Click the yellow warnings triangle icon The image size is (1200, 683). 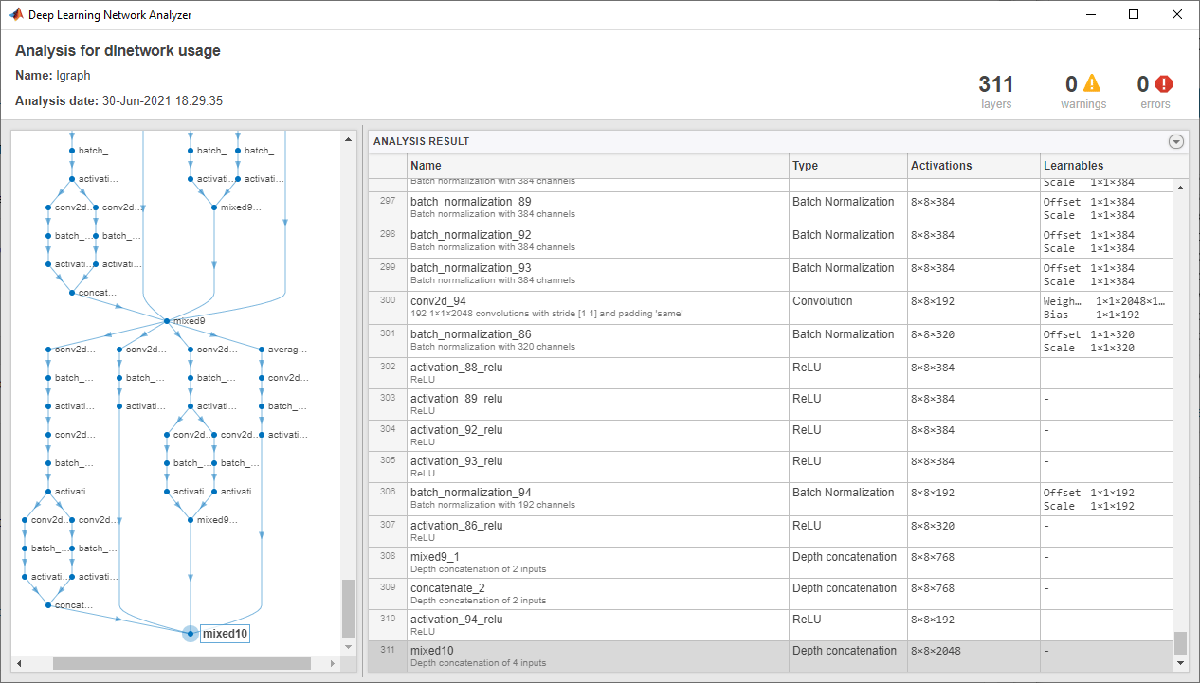1091,84
